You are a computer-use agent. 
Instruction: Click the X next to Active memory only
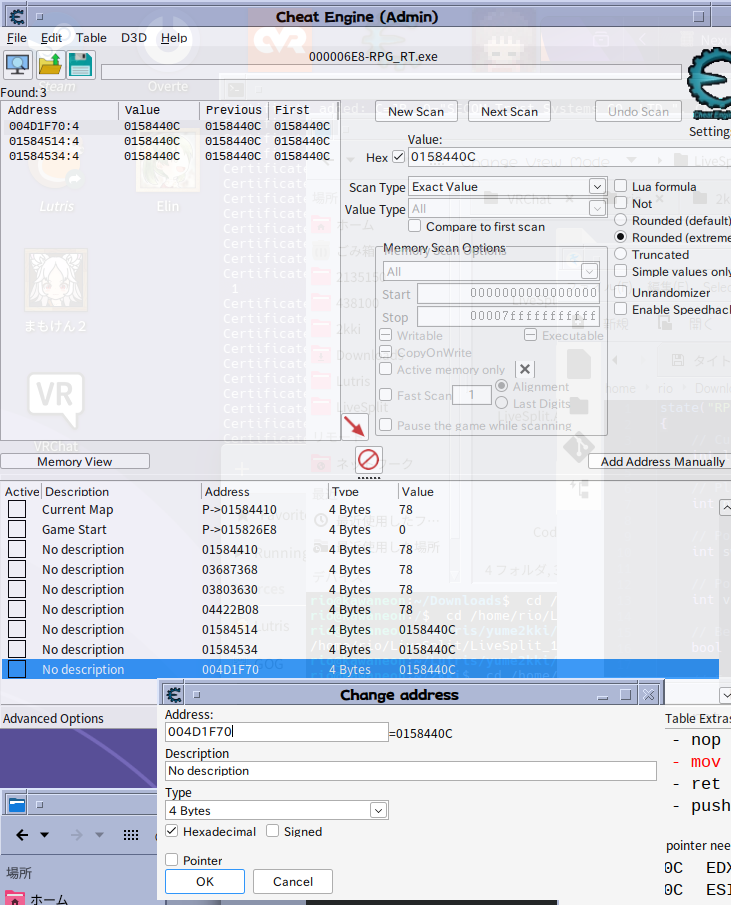[x=524, y=369]
